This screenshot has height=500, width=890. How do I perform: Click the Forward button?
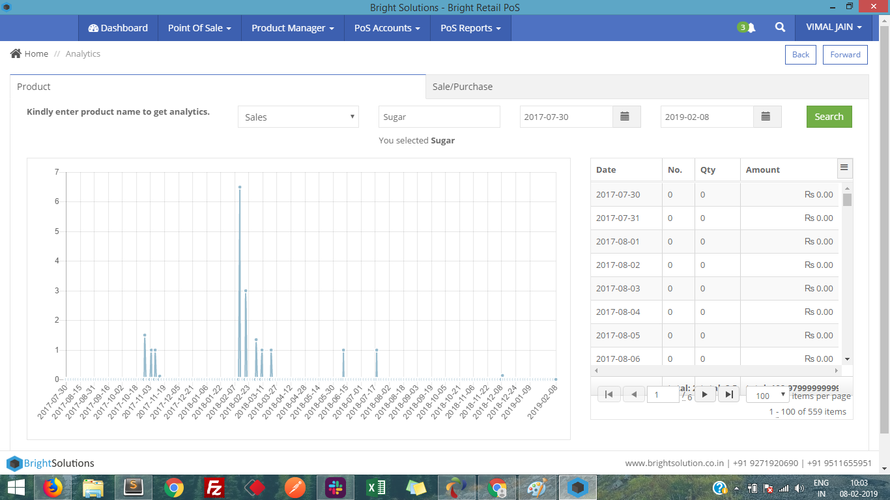point(845,54)
